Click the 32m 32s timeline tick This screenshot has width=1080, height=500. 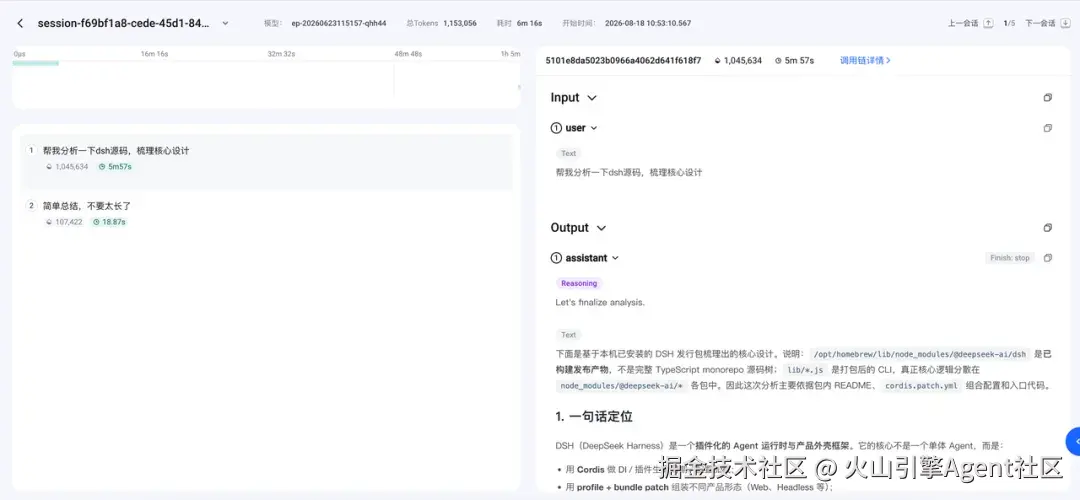(281, 54)
